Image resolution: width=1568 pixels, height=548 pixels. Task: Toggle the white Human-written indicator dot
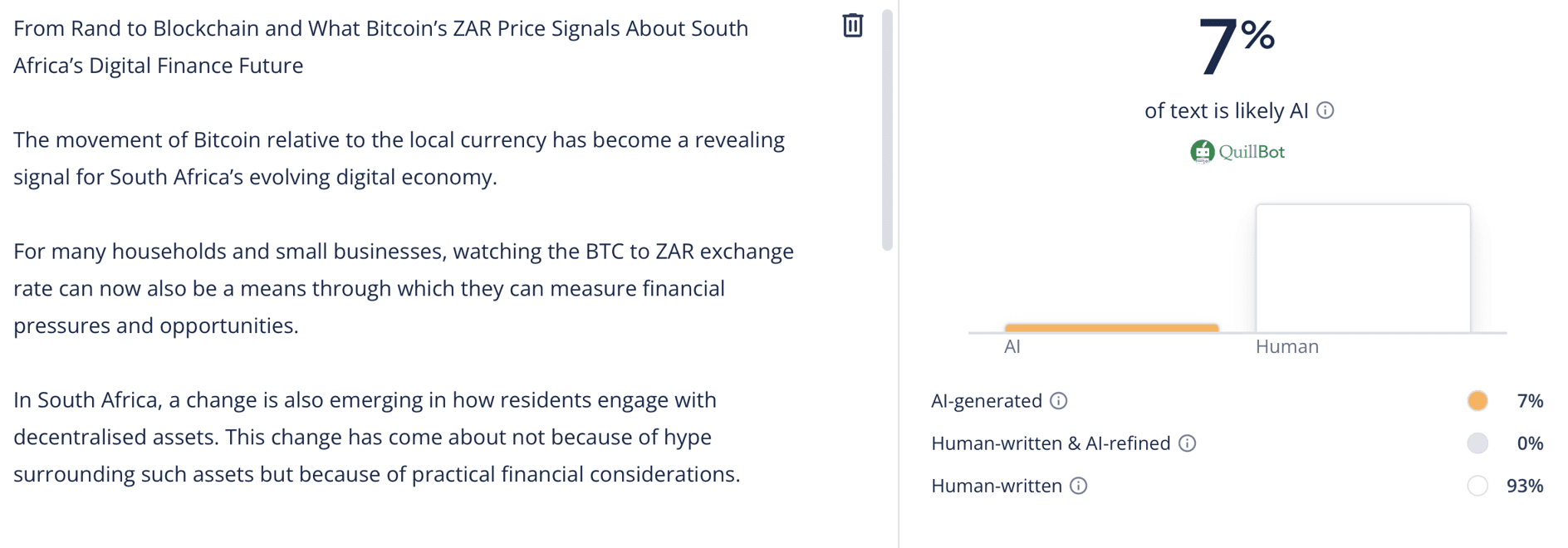[1477, 486]
